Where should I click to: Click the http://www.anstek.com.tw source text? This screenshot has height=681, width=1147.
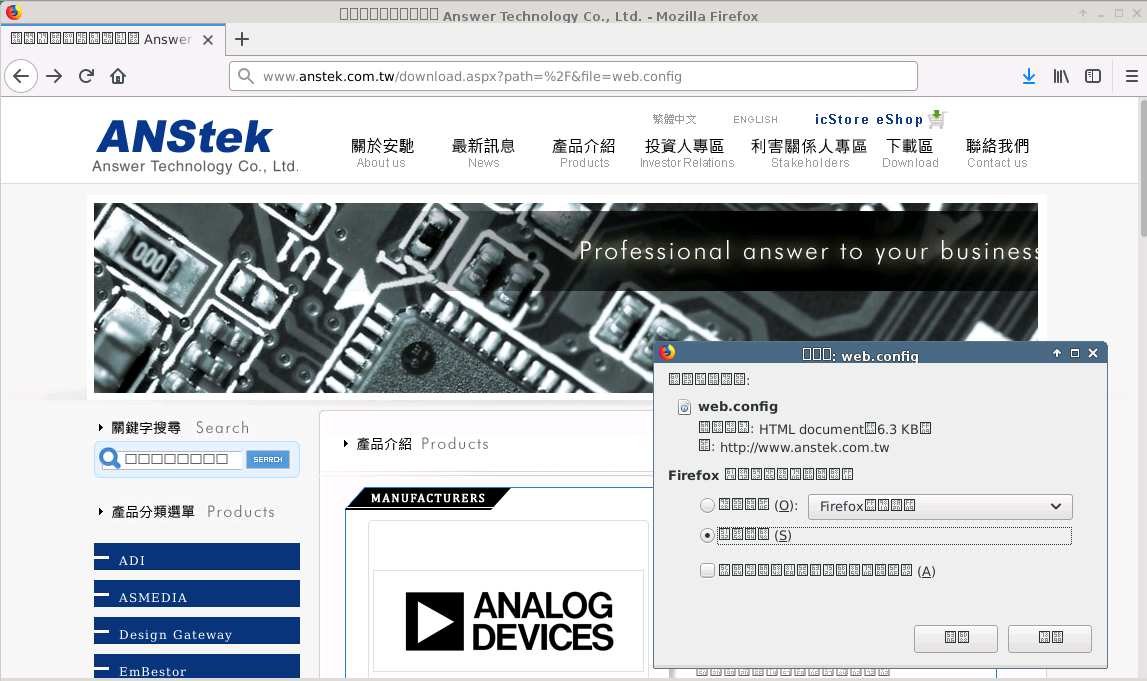pyautogui.click(x=804, y=448)
